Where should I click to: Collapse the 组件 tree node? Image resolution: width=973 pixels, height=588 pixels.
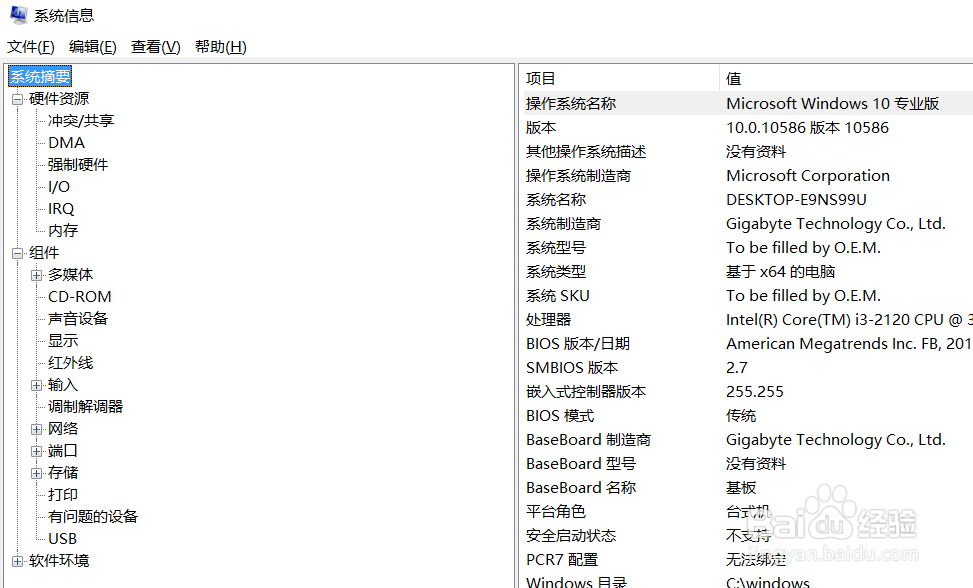coord(17,252)
